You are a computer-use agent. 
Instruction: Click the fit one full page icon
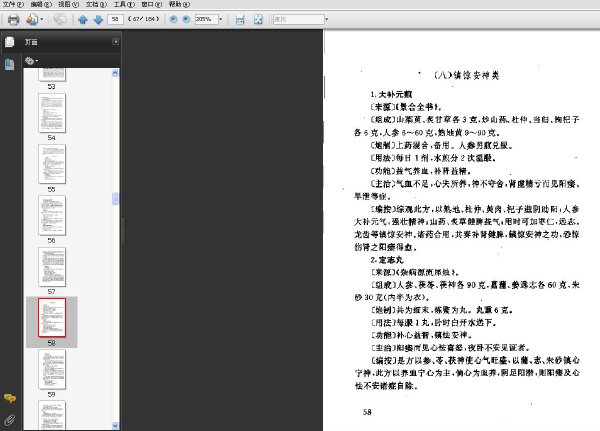258,19
